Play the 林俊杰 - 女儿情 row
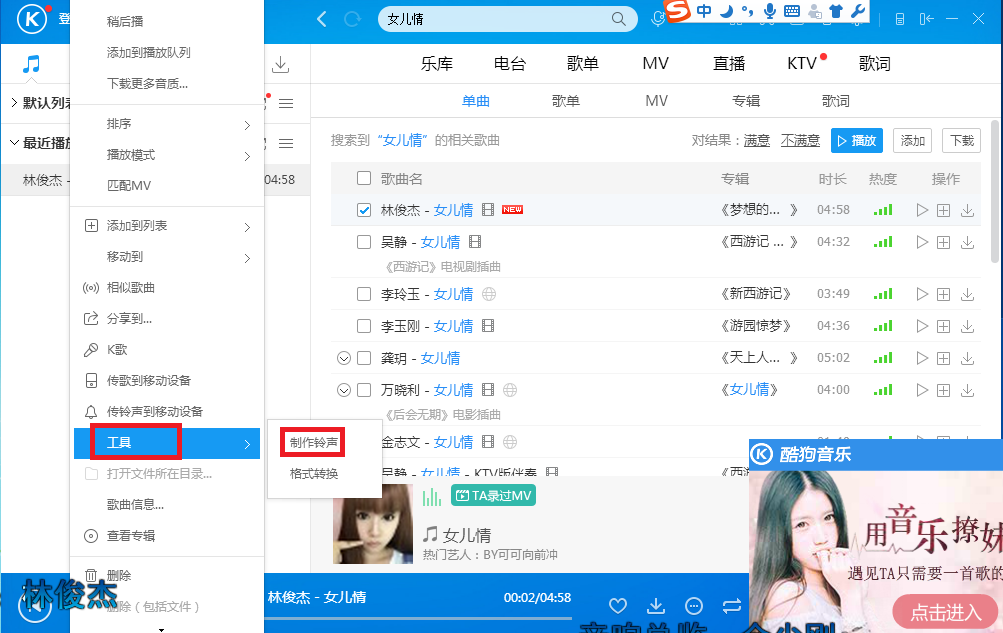 click(922, 210)
